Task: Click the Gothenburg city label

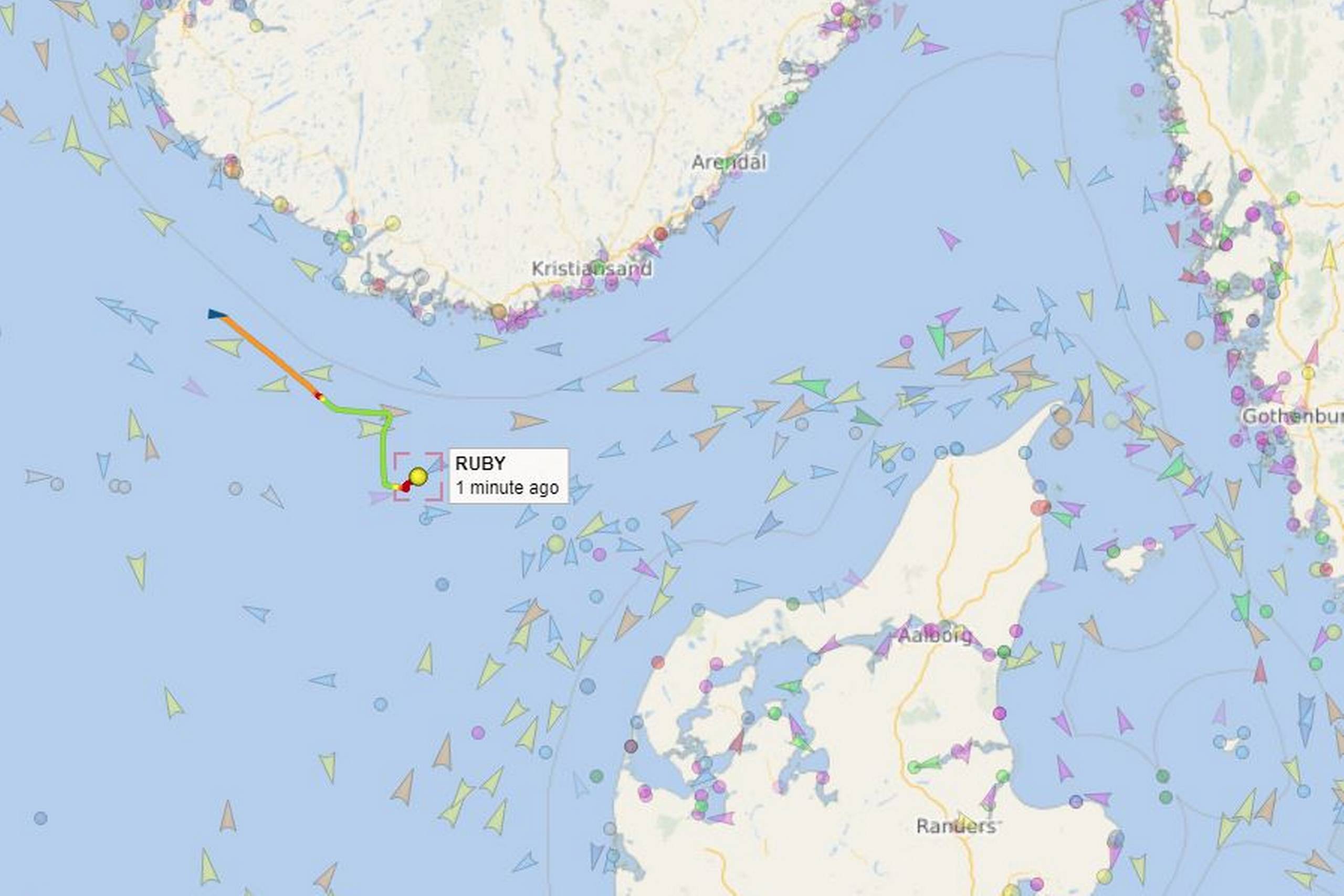Action: point(1293,416)
